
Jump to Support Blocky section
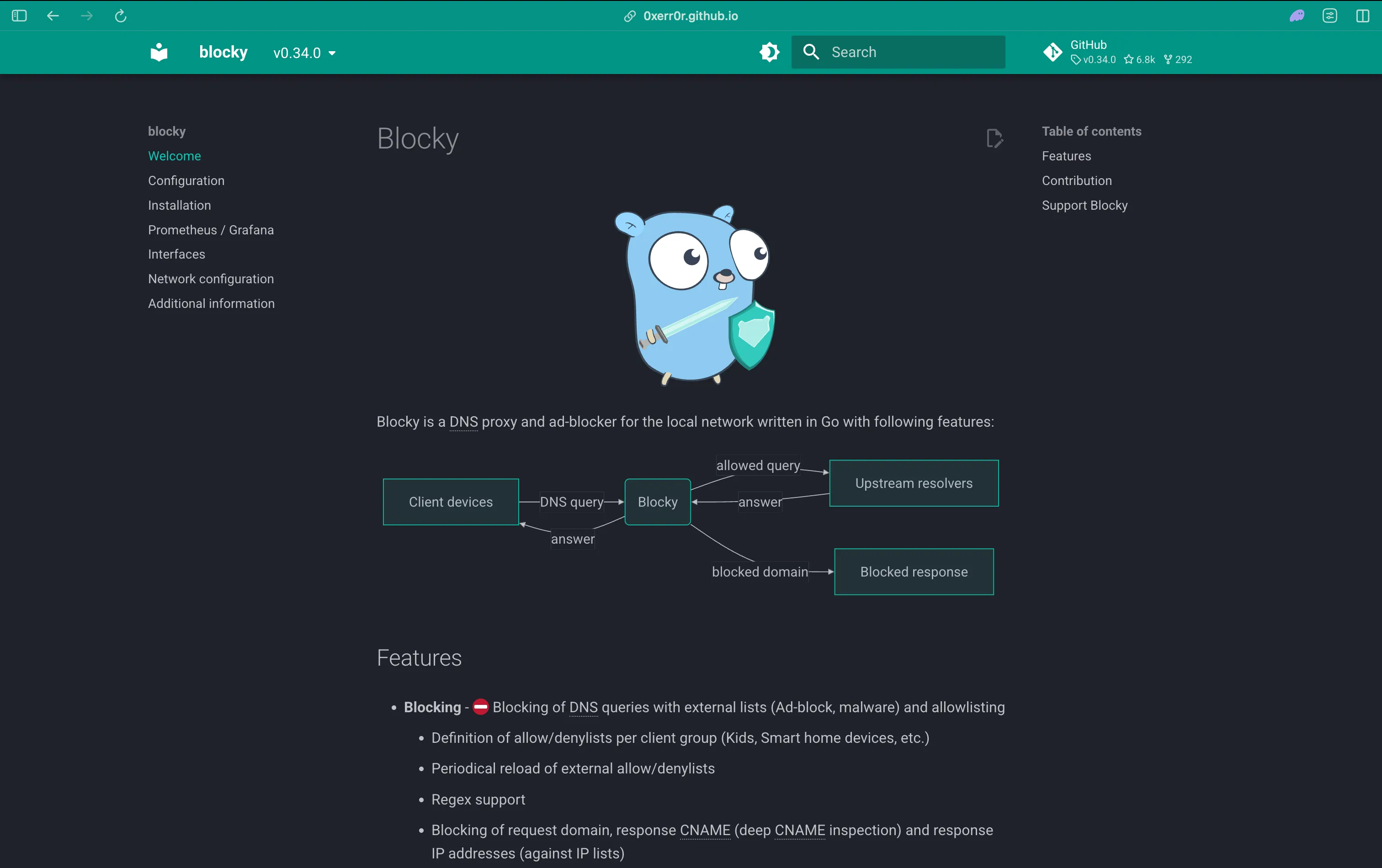coord(1084,206)
